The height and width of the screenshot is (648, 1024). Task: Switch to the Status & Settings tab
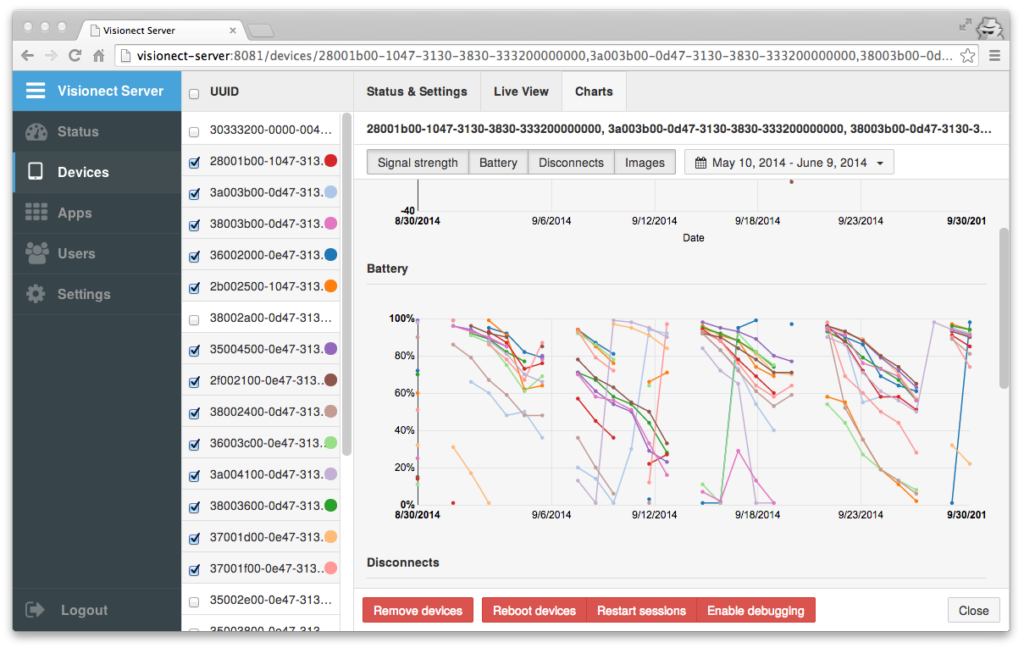pos(417,91)
